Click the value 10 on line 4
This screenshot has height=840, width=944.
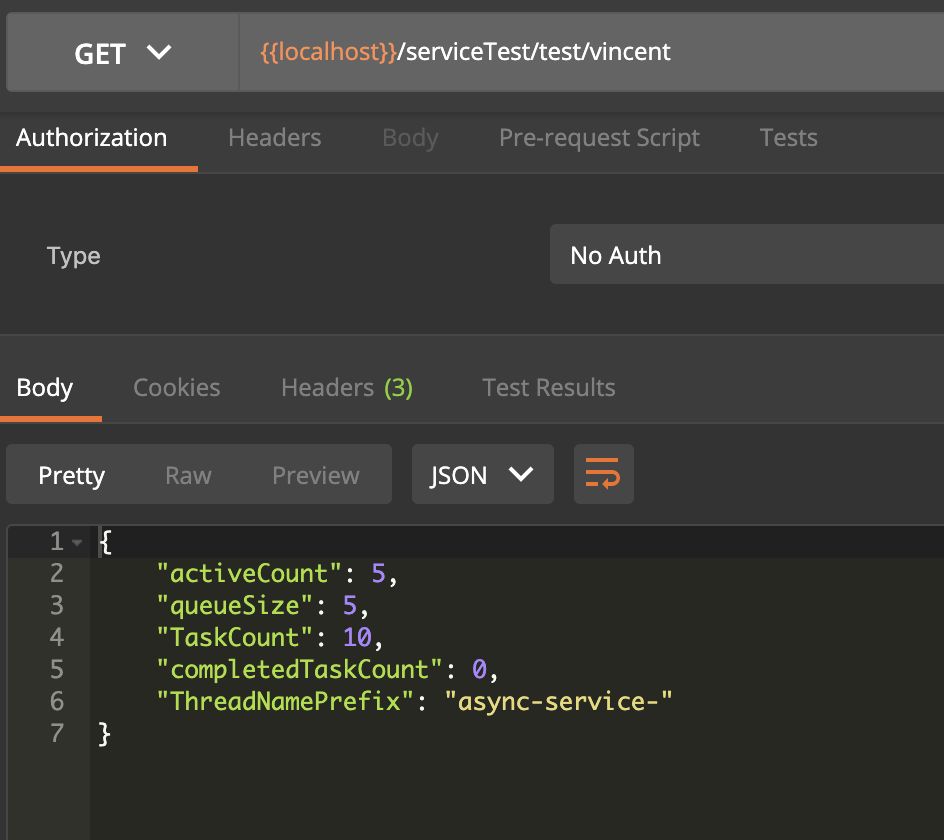tap(357, 637)
